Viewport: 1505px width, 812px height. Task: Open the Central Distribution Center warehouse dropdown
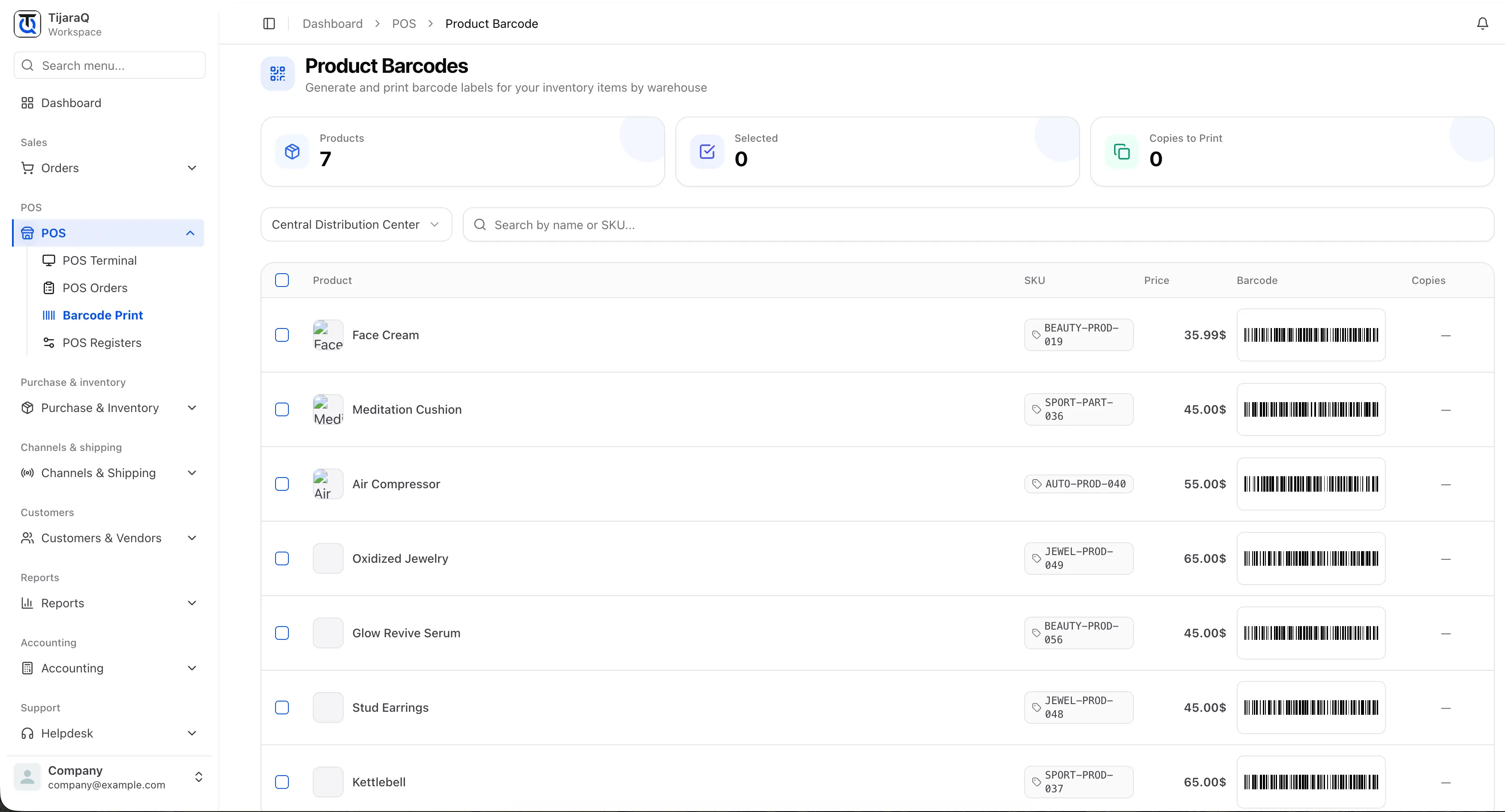click(357, 225)
